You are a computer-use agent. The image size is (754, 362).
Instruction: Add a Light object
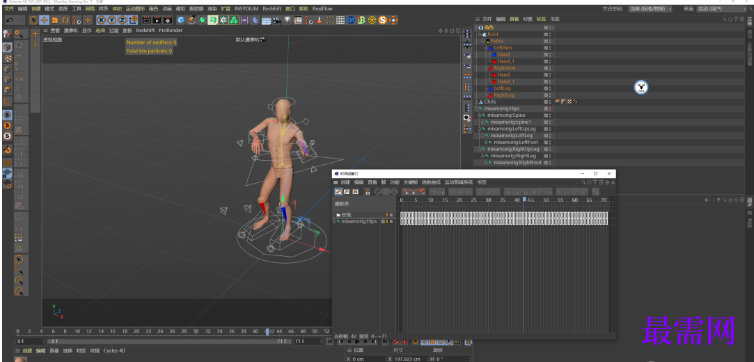[x=287, y=20]
